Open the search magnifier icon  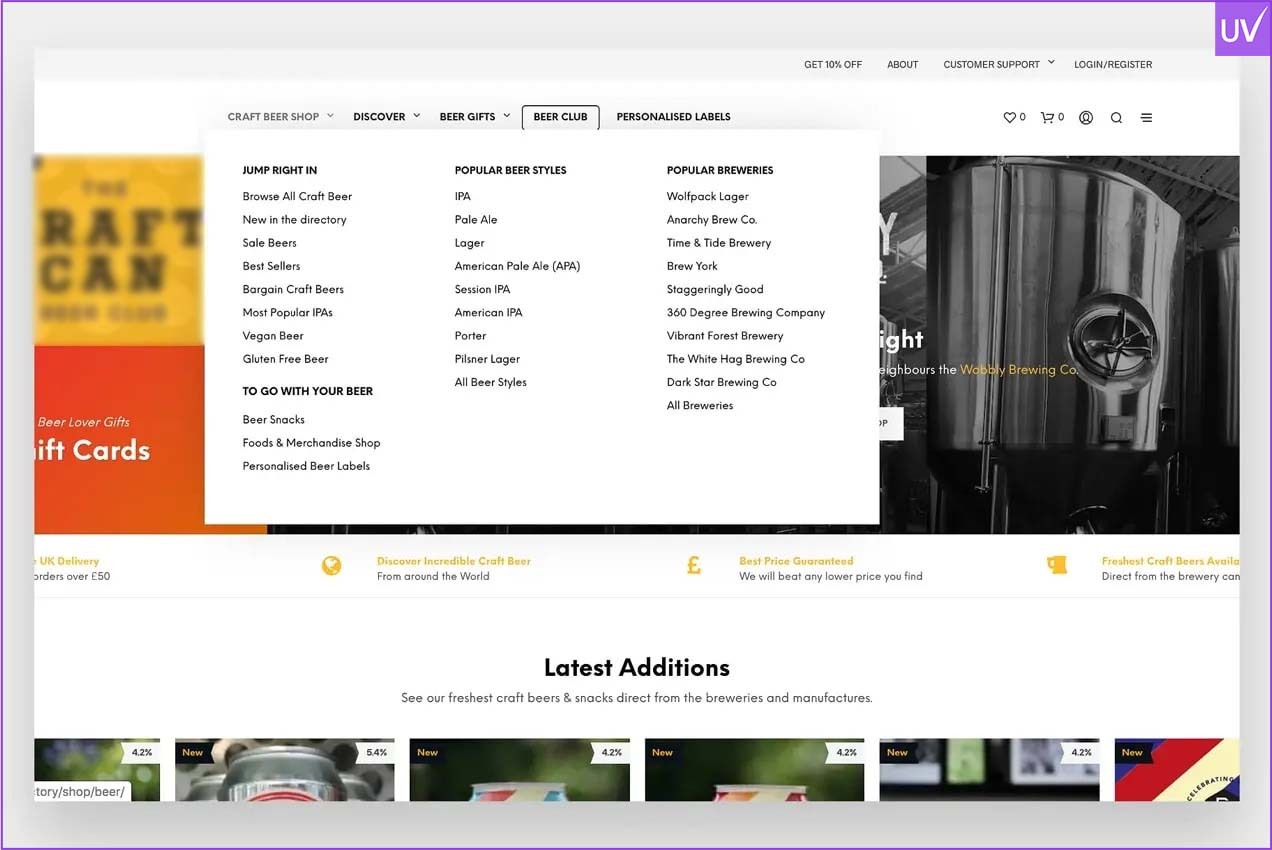pos(1116,117)
